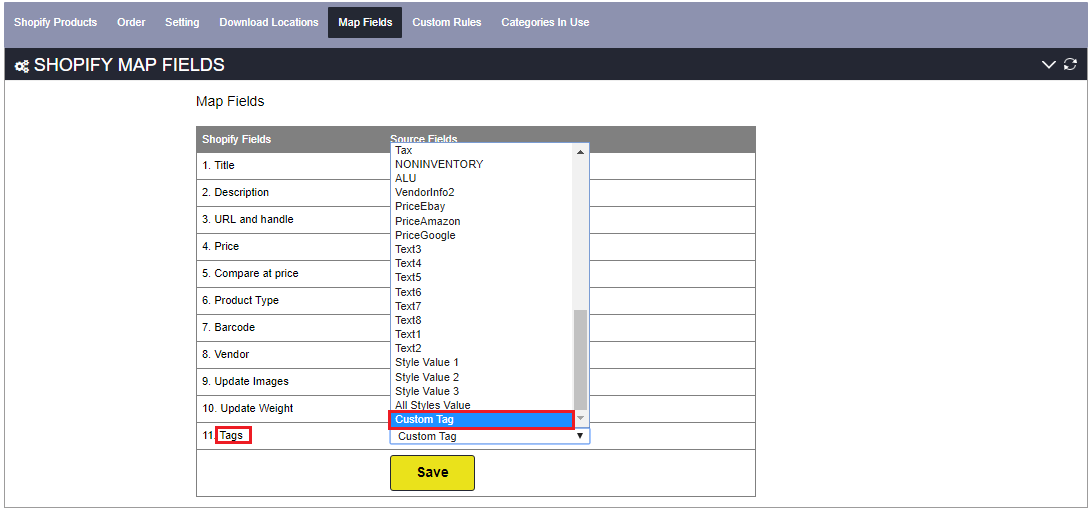The height and width of the screenshot is (510, 1092).
Task: Click the Title row label
Action: point(219,166)
